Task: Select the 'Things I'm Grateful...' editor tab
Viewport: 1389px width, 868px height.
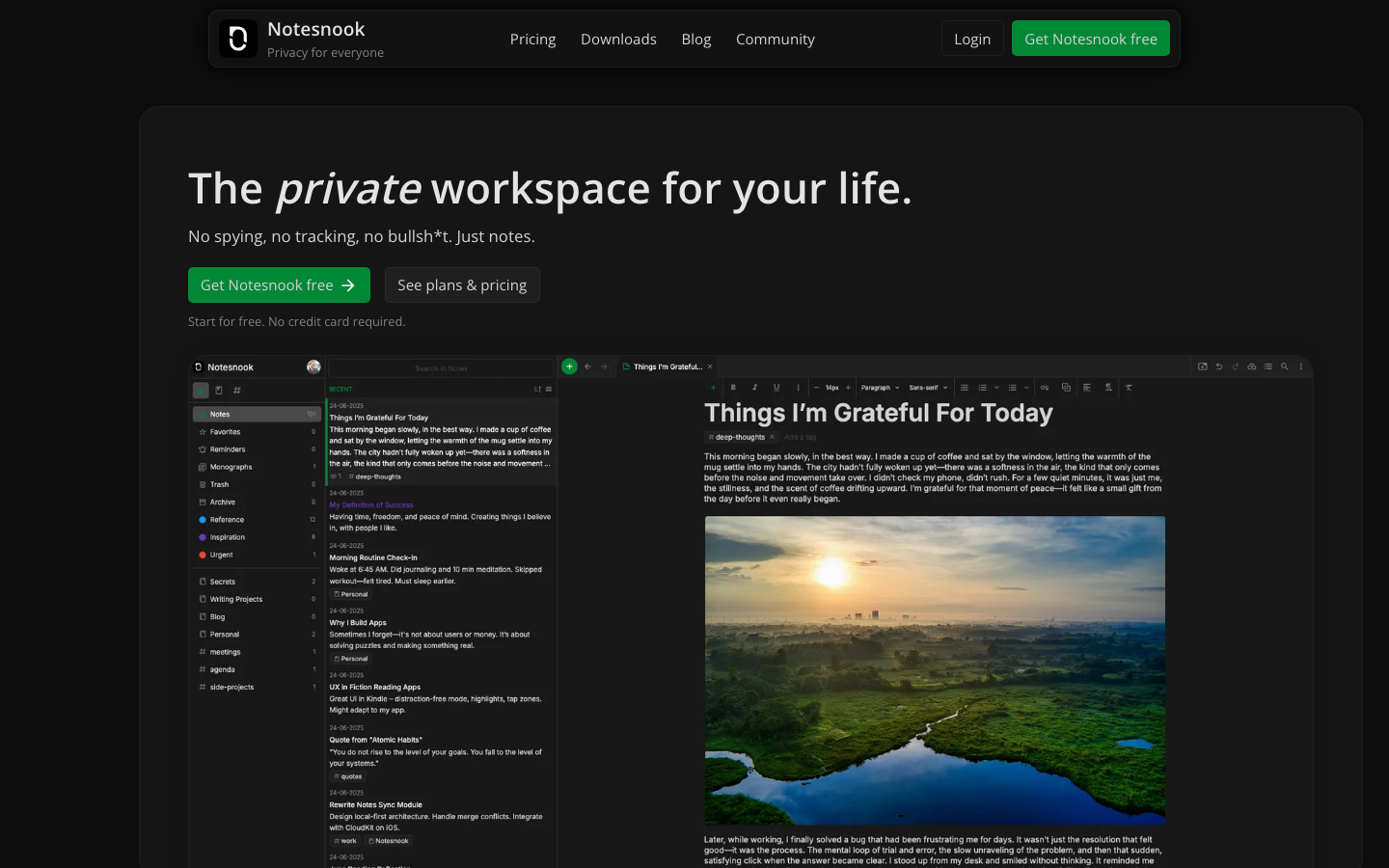Action: coord(667,366)
